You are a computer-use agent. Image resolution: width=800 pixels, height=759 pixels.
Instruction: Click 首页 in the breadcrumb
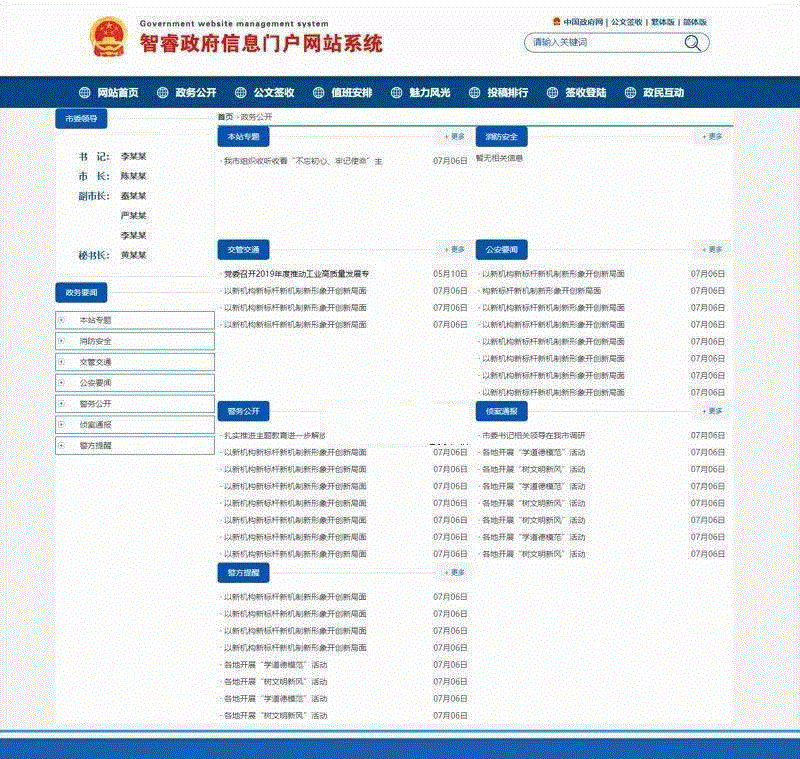point(225,117)
